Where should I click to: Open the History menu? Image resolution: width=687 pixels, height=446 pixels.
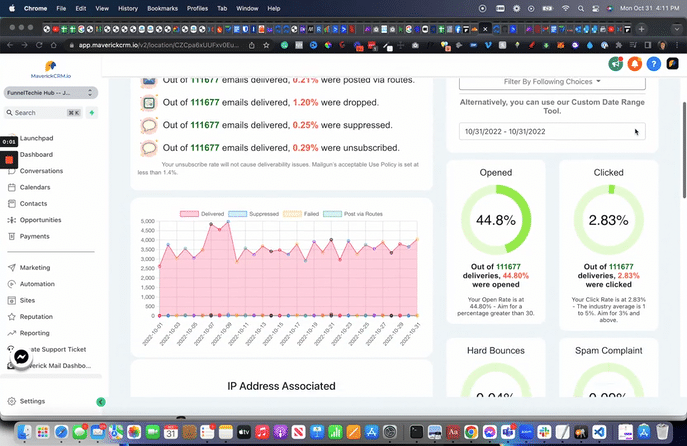coord(127,8)
